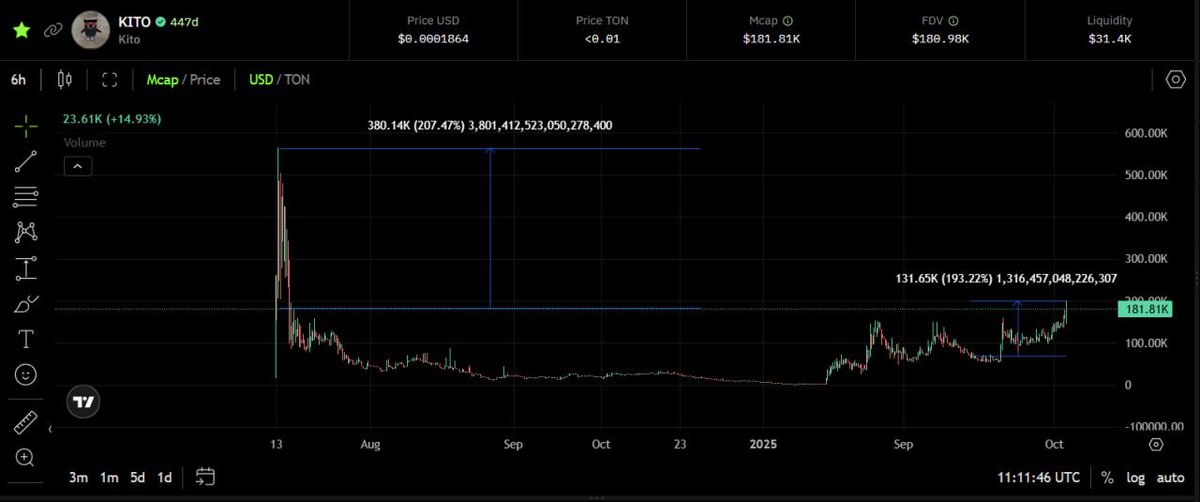This screenshot has height=502, width=1200.
Task: Set chart range to 1d
Action: tap(165, 477)
